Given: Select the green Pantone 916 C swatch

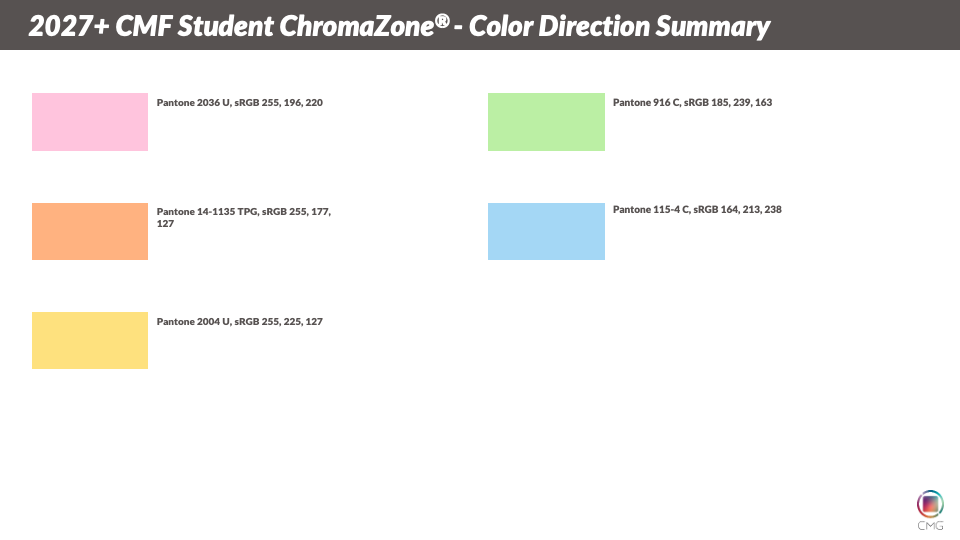Looking at the screenshot, I should coord(546,122).
